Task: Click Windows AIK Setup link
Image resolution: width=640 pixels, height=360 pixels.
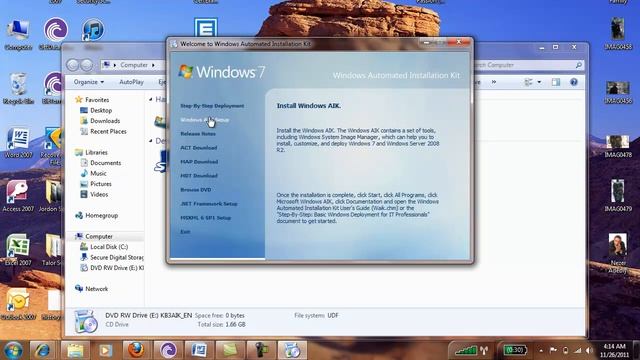Action: click(x=204, y=120)
